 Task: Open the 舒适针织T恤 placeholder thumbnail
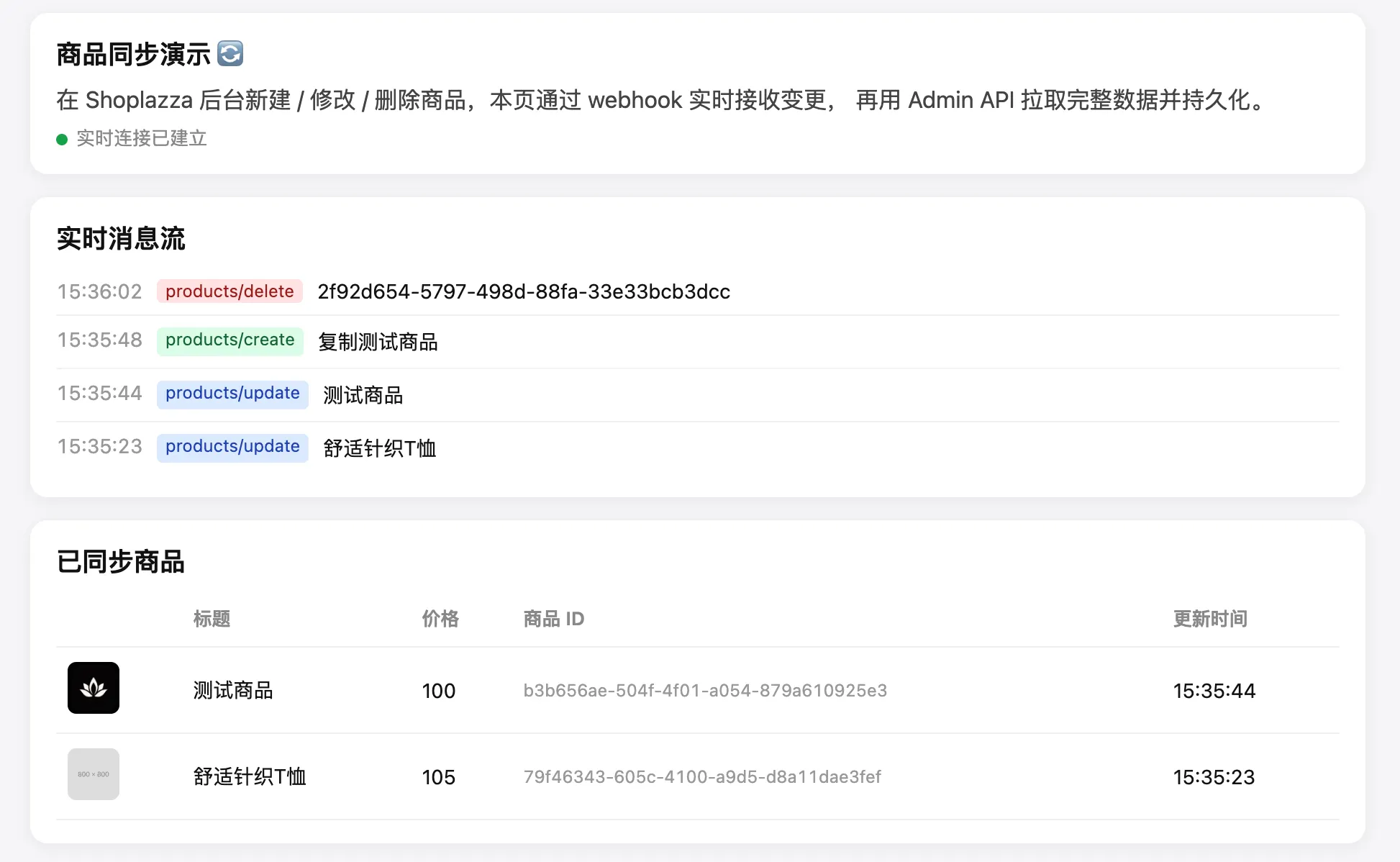click(x=94, y=774)
